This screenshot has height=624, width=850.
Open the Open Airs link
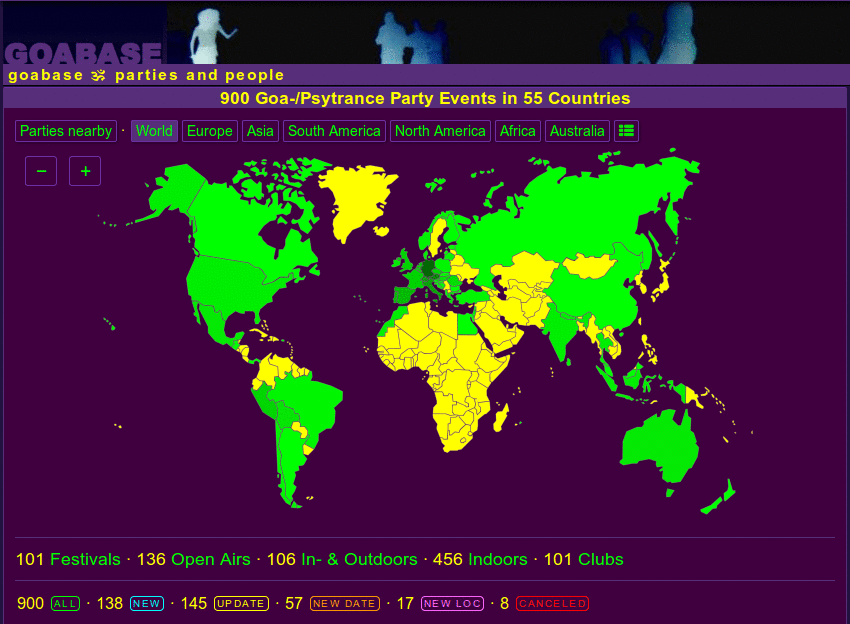click(211, 559)
